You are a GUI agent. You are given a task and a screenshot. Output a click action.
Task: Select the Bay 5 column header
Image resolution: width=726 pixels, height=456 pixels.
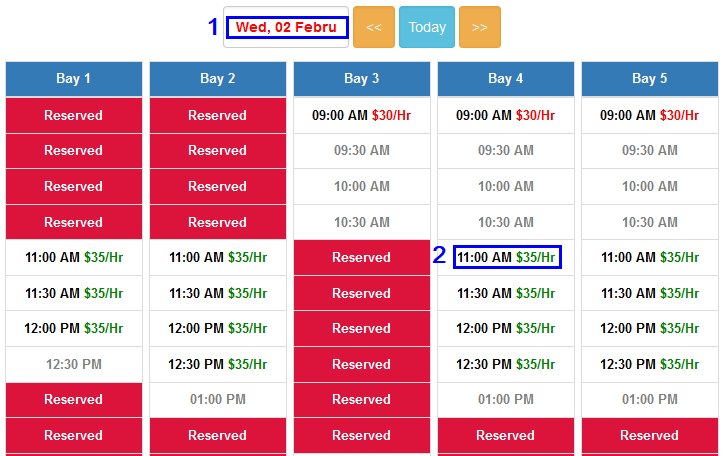click(650, 79)
